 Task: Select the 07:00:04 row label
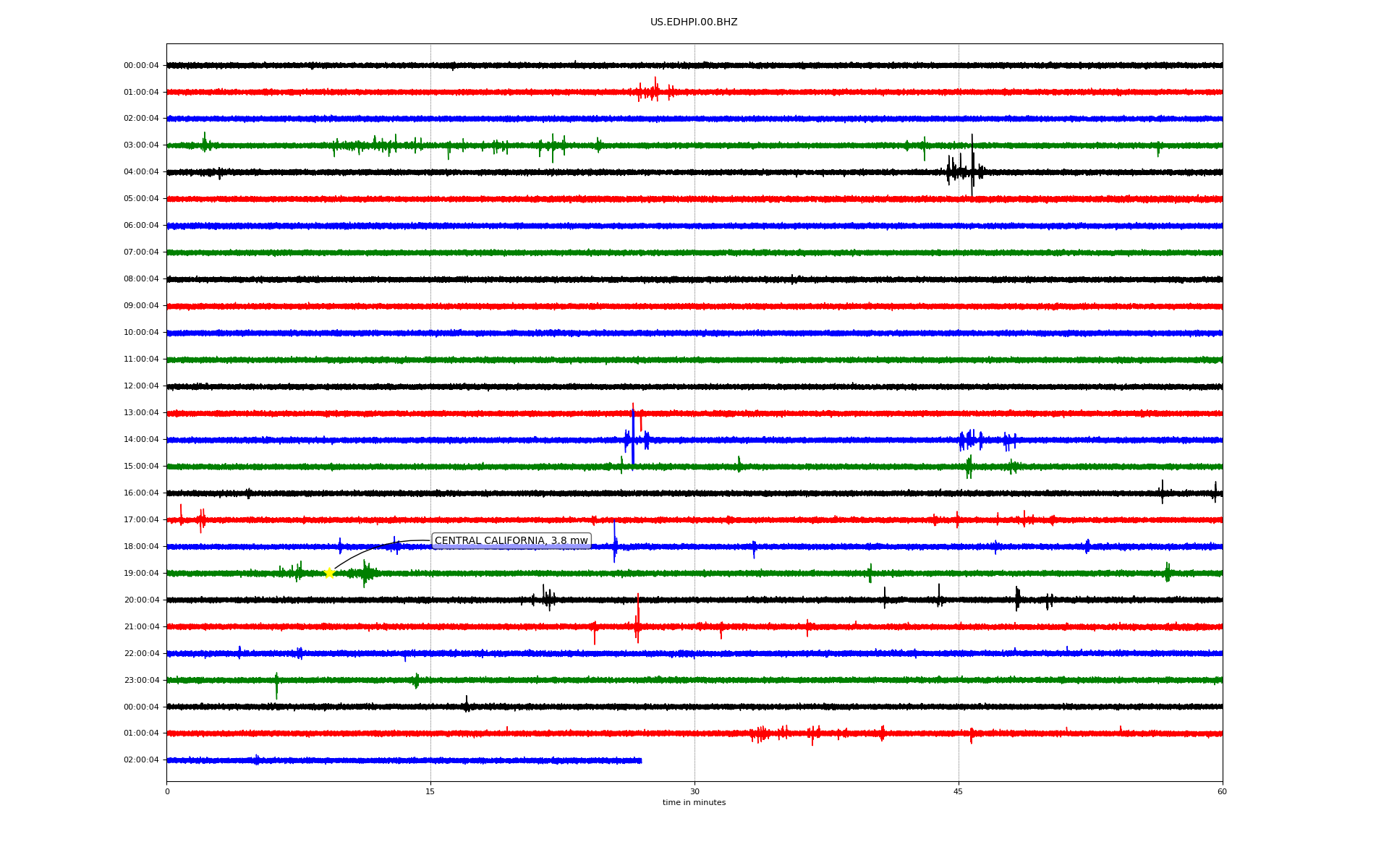tap(141, 252)
